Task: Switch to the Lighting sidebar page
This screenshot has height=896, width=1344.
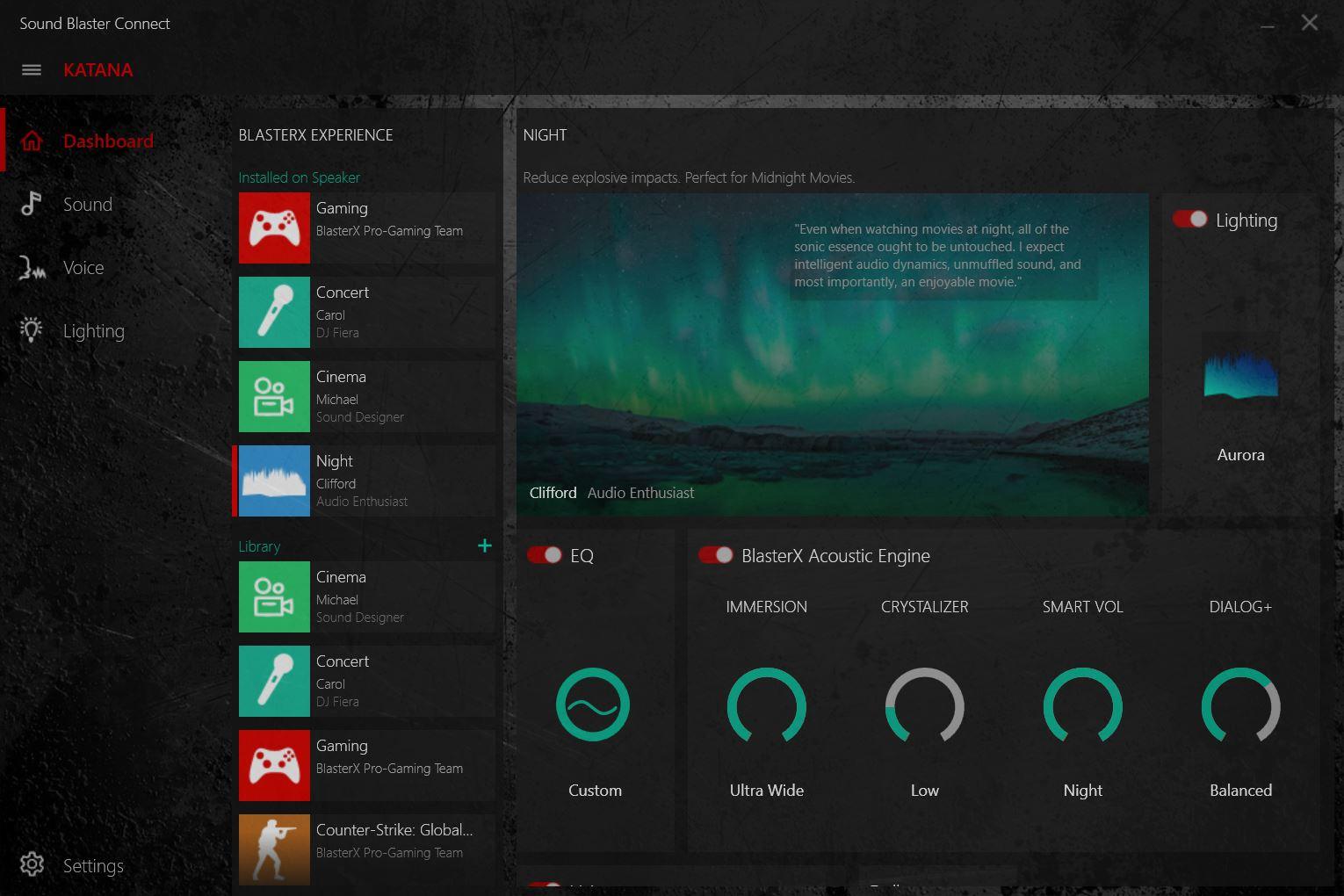Action: point(93,331)
